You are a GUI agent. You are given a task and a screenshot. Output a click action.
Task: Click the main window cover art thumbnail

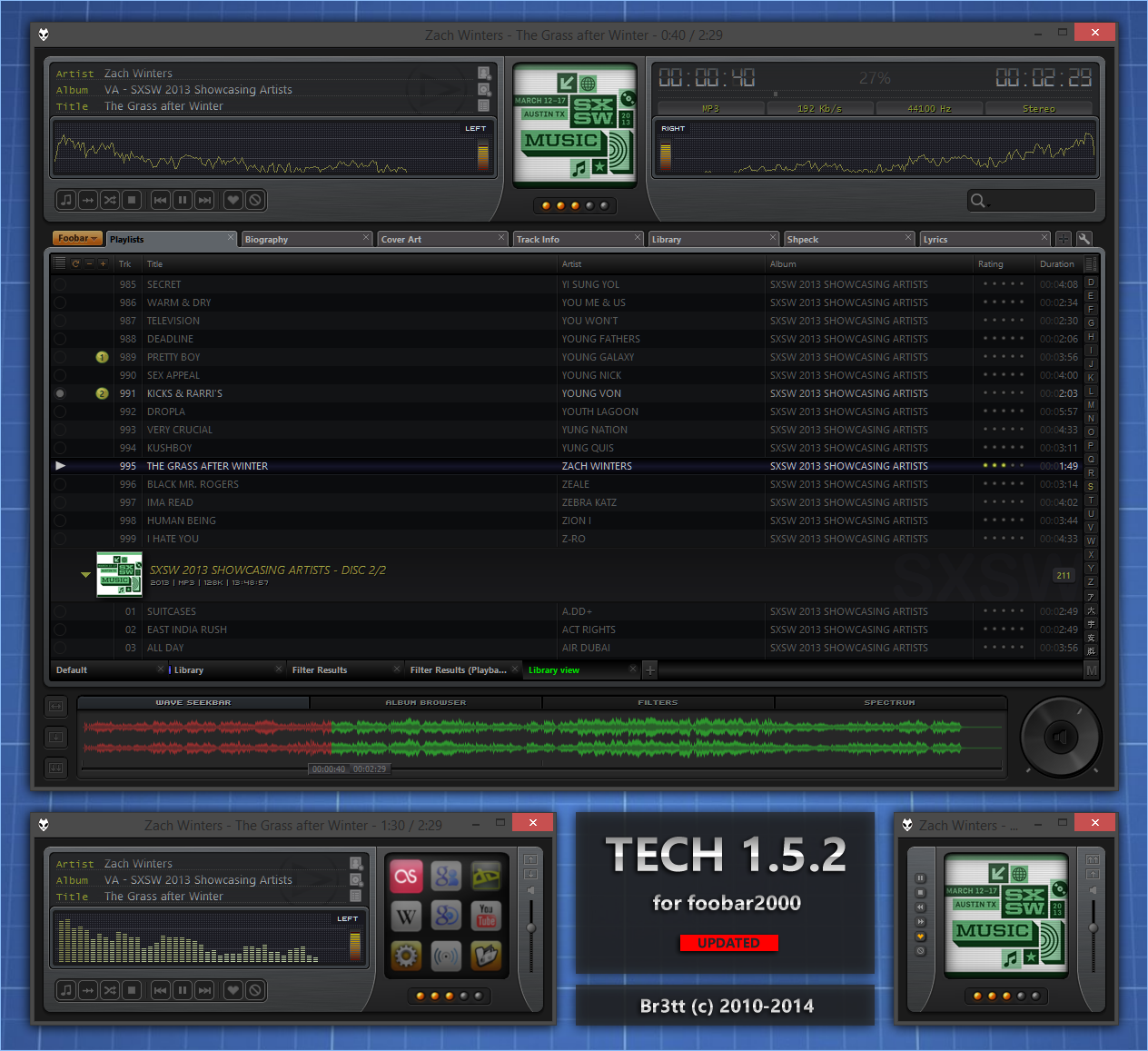574,124
